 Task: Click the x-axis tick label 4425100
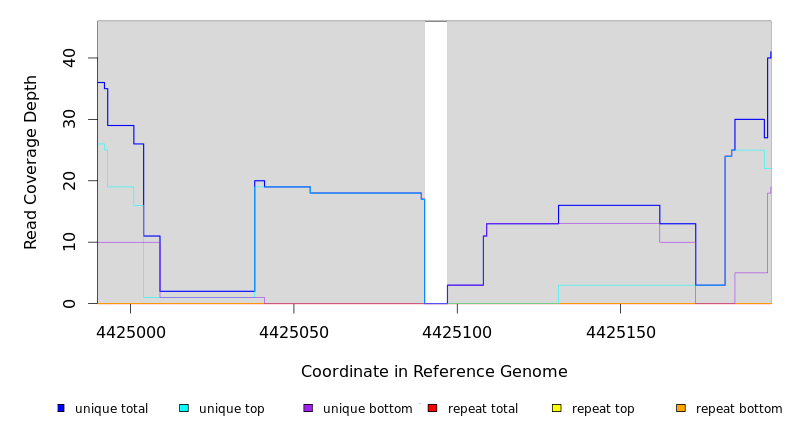pyautogui.click(x=457, y=331)
